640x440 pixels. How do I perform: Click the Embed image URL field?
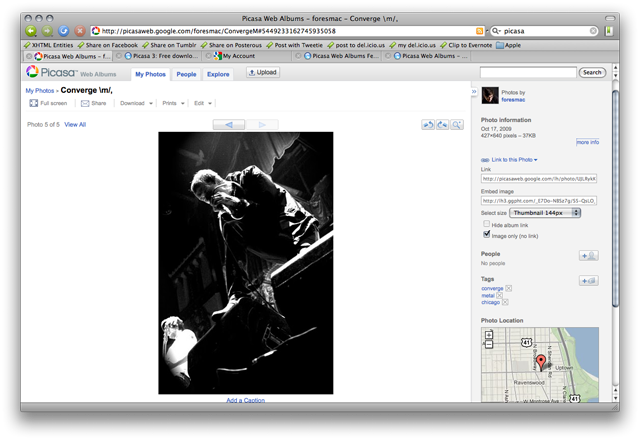point(539,200)
